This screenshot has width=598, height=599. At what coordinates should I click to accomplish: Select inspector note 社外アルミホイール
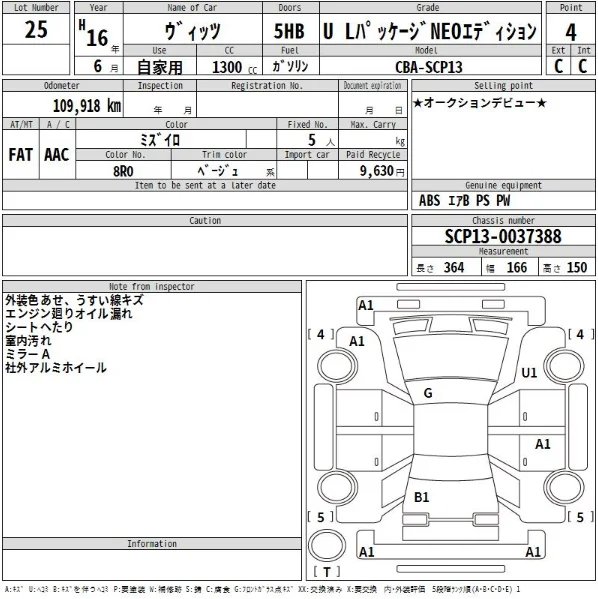click(x=56, y=368)
